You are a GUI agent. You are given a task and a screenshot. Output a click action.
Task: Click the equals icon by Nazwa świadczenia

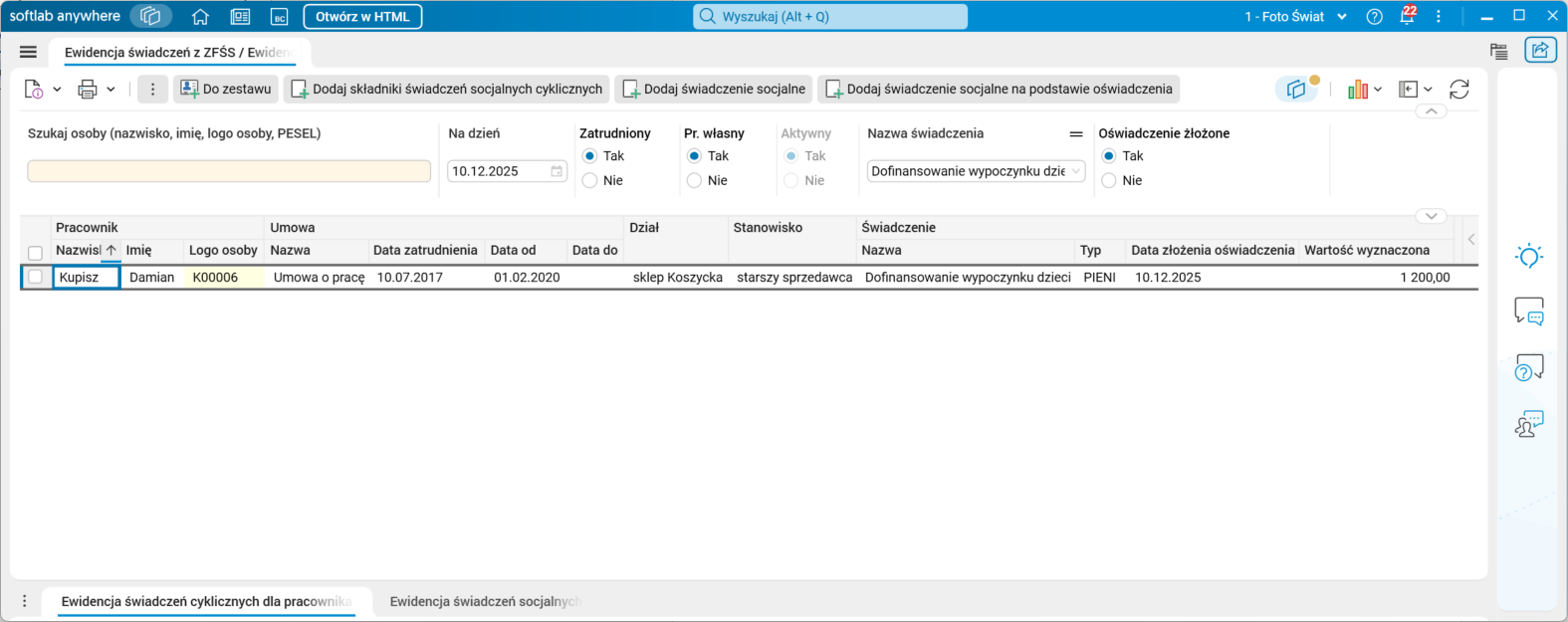(1076, 133)
